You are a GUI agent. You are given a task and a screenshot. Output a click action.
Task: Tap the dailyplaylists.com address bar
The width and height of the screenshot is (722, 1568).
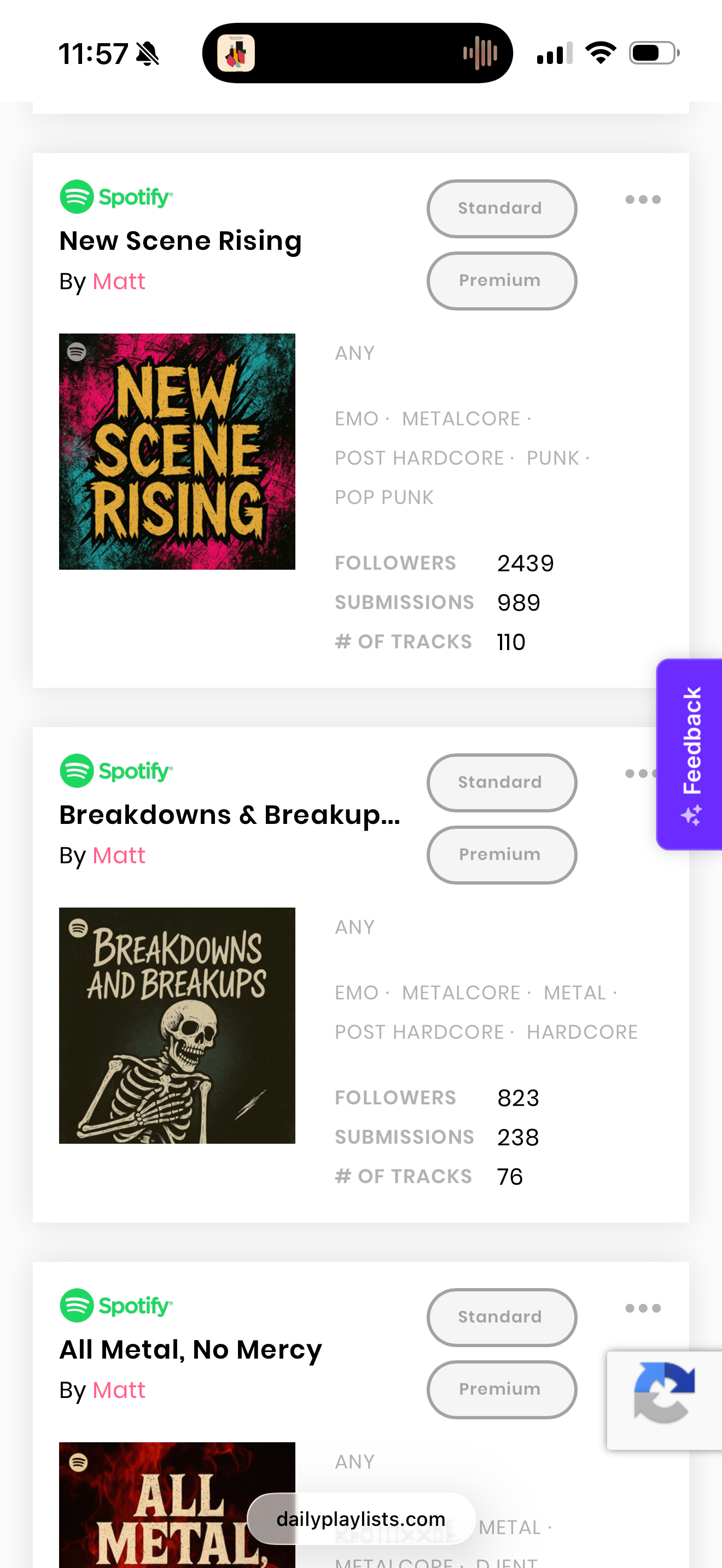tap(361, 1519)
